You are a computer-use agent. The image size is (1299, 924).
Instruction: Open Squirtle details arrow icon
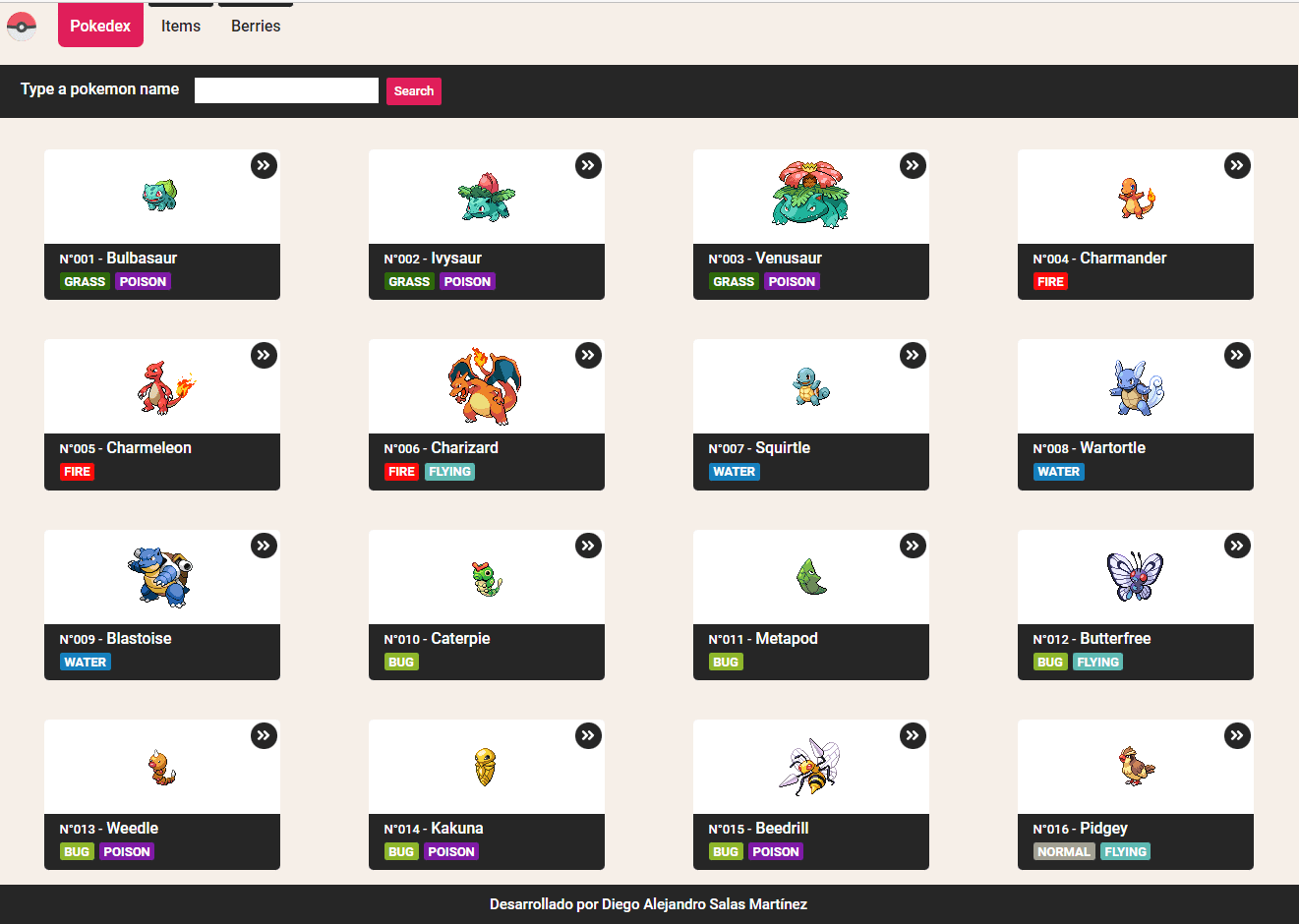[913, 355]
